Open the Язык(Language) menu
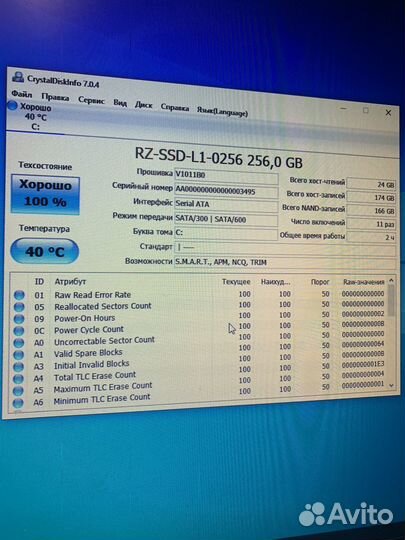Screen dimensions: 405x540 click(x=222, y=112)
